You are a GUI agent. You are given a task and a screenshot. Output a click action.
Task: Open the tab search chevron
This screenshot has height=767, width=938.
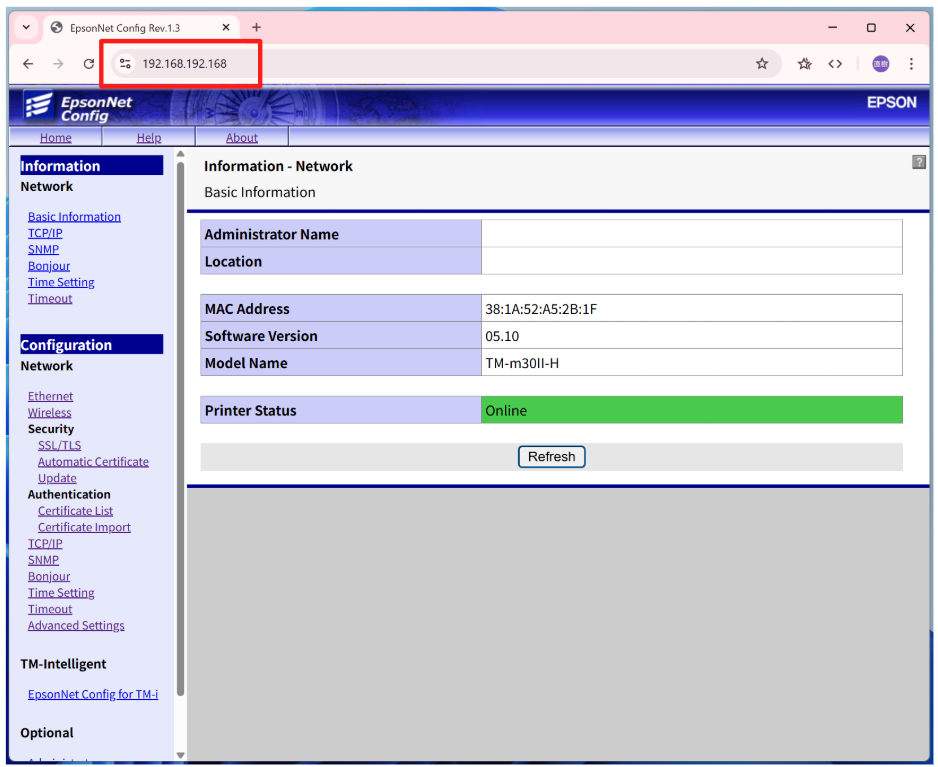[26, 28]
